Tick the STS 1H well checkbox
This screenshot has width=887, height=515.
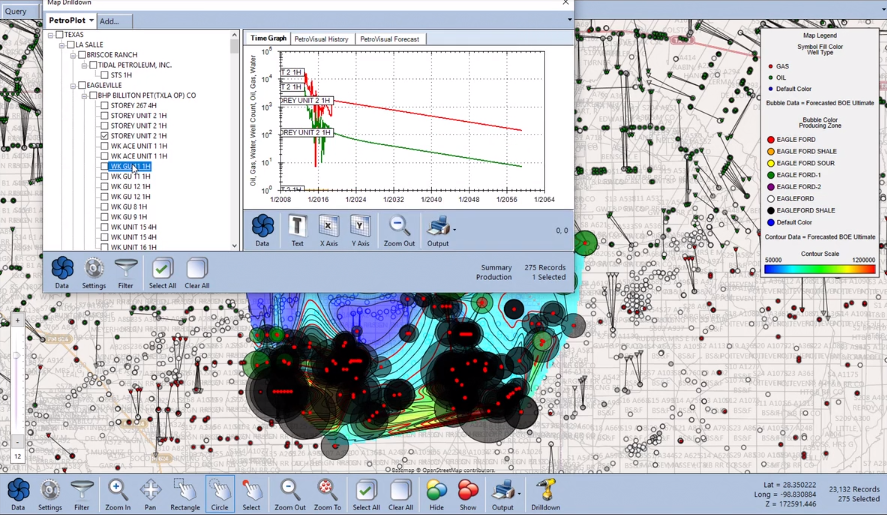(105, 75)
